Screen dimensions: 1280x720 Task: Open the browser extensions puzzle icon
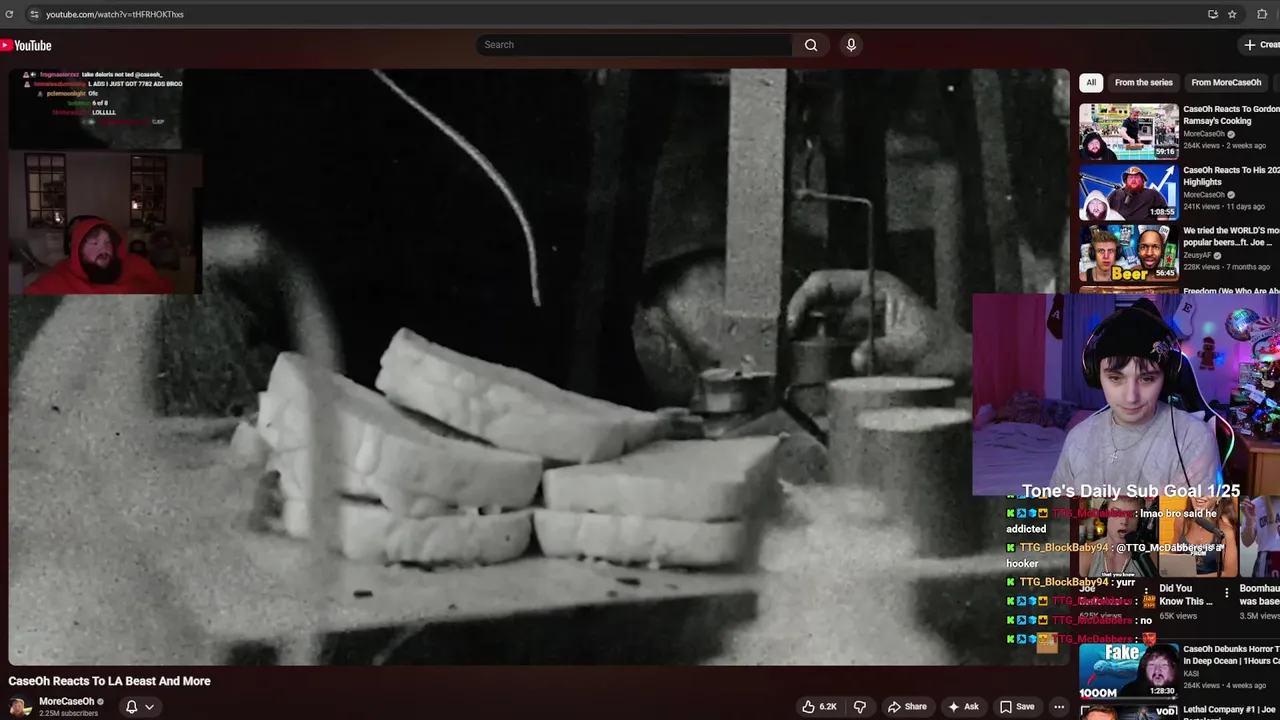[1262, 14]
